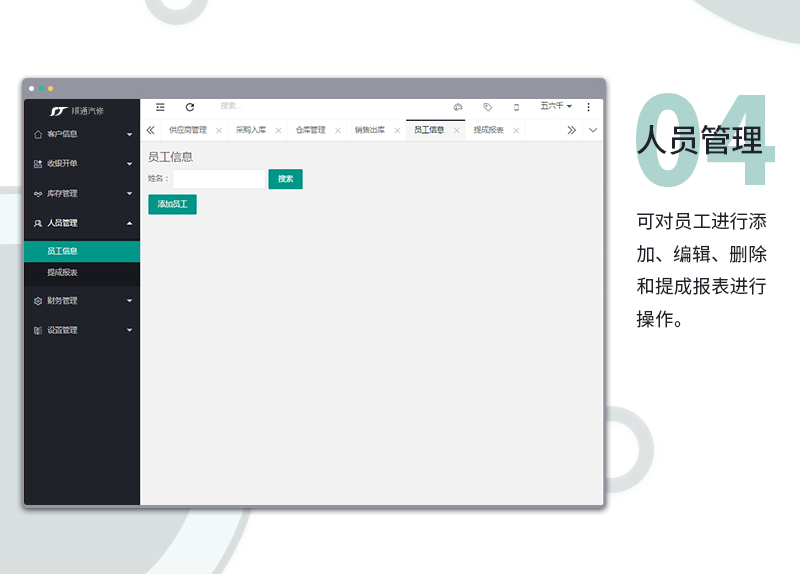
Task: Open 提成报表 in the sidebar
Action: (82, 272)
